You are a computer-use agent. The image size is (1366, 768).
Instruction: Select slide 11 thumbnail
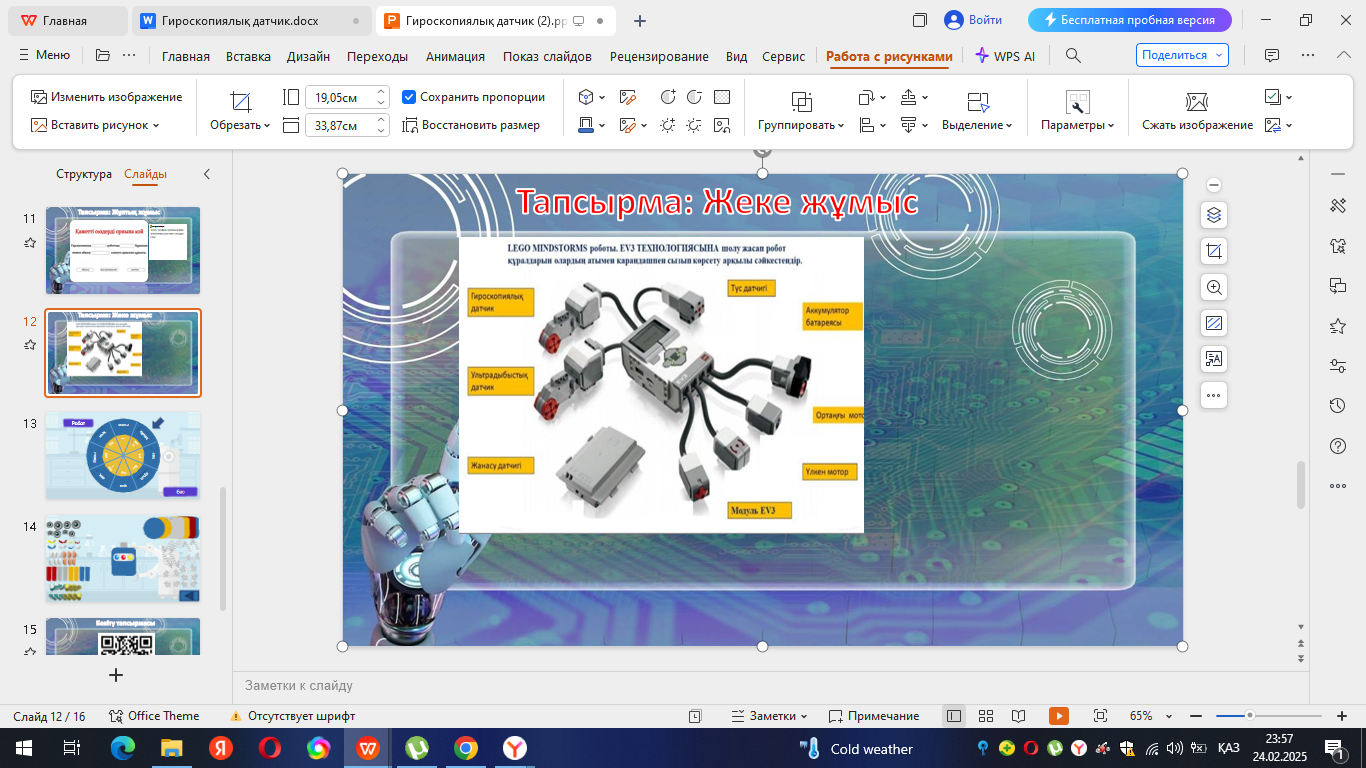pos(123,250)
